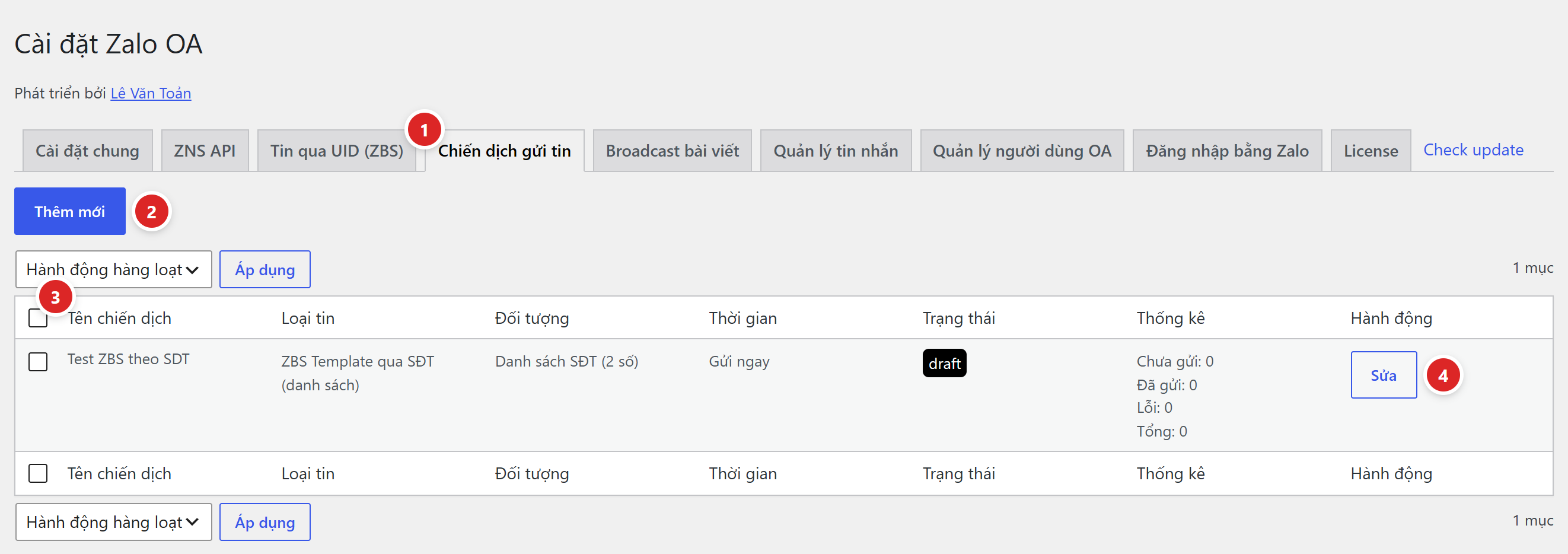The image size is (1568, 554).
Task: Click campaign name Test ZBS theo SDT
Action: coord(129,359)
